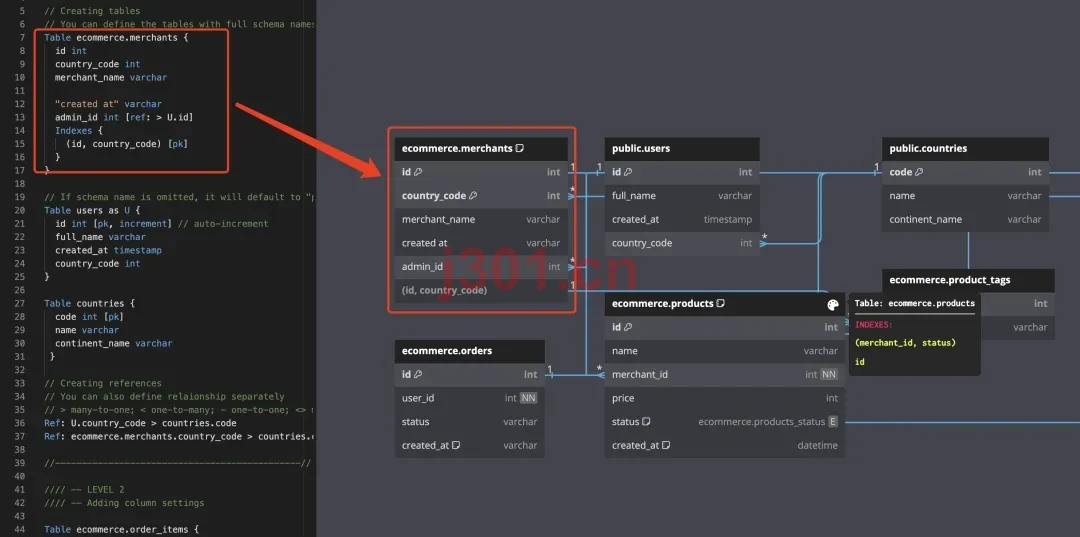Click line number 13 in editor gutter
The width and height of the screenshot is (1080, 537).
(x=19, y=117)
